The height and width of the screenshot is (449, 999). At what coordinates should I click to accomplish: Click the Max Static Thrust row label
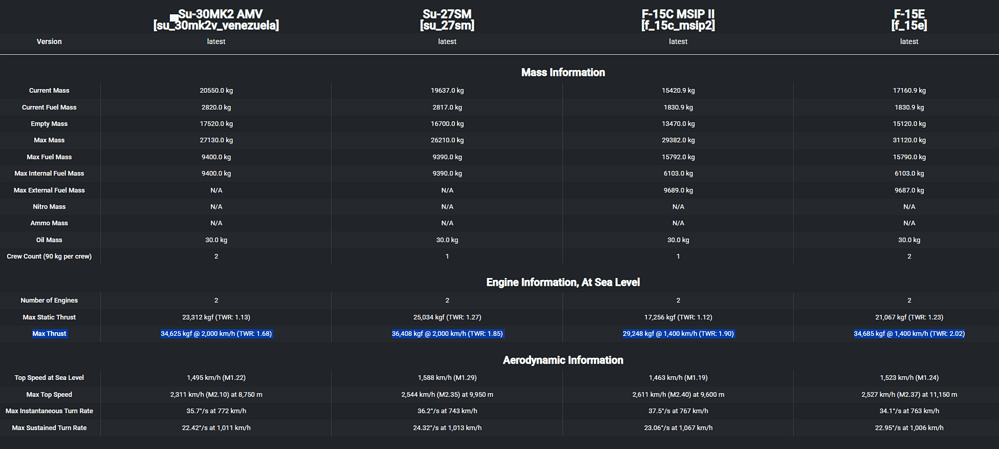[49, 317]
